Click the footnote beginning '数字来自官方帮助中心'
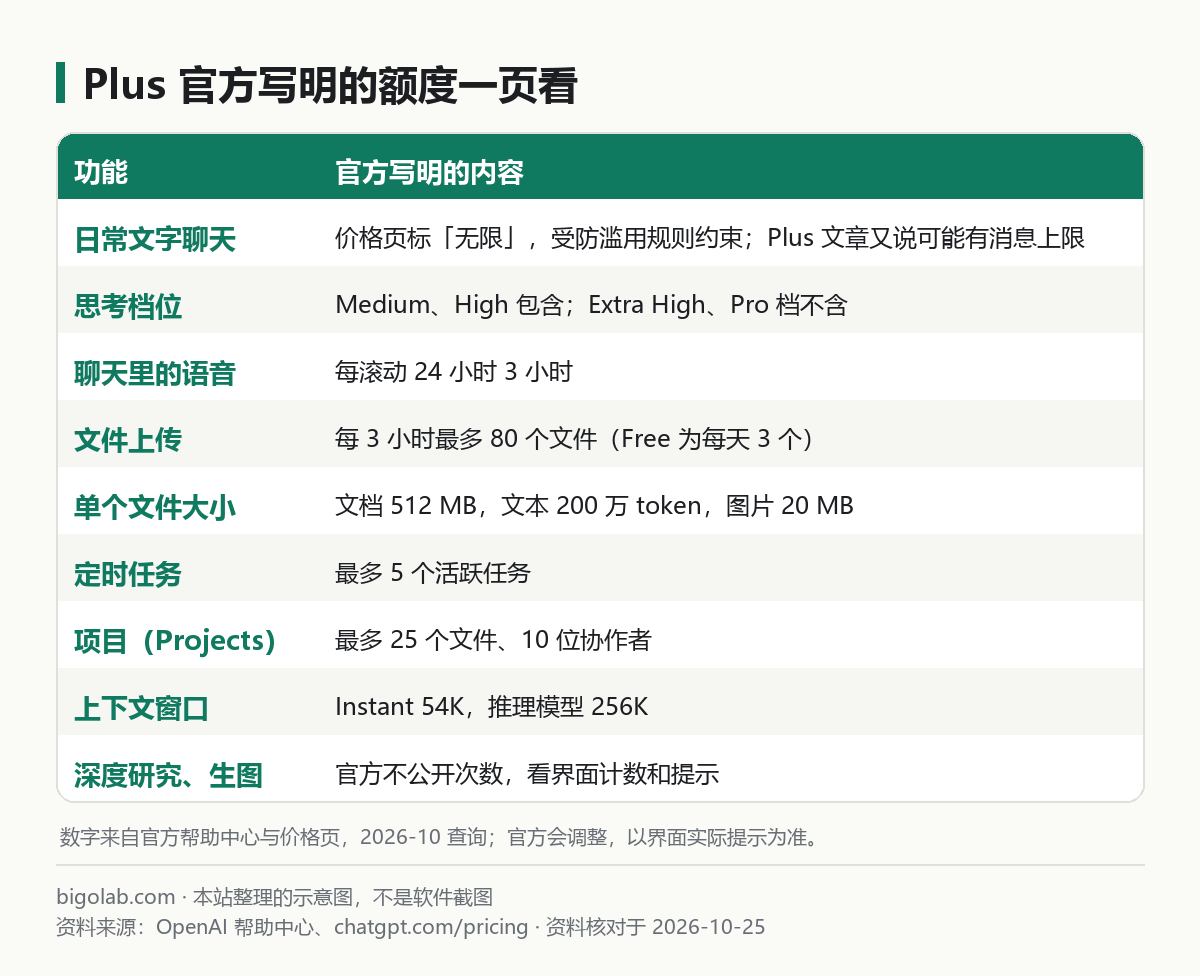This screenshot has width=1200, height=976. [438, 837]
